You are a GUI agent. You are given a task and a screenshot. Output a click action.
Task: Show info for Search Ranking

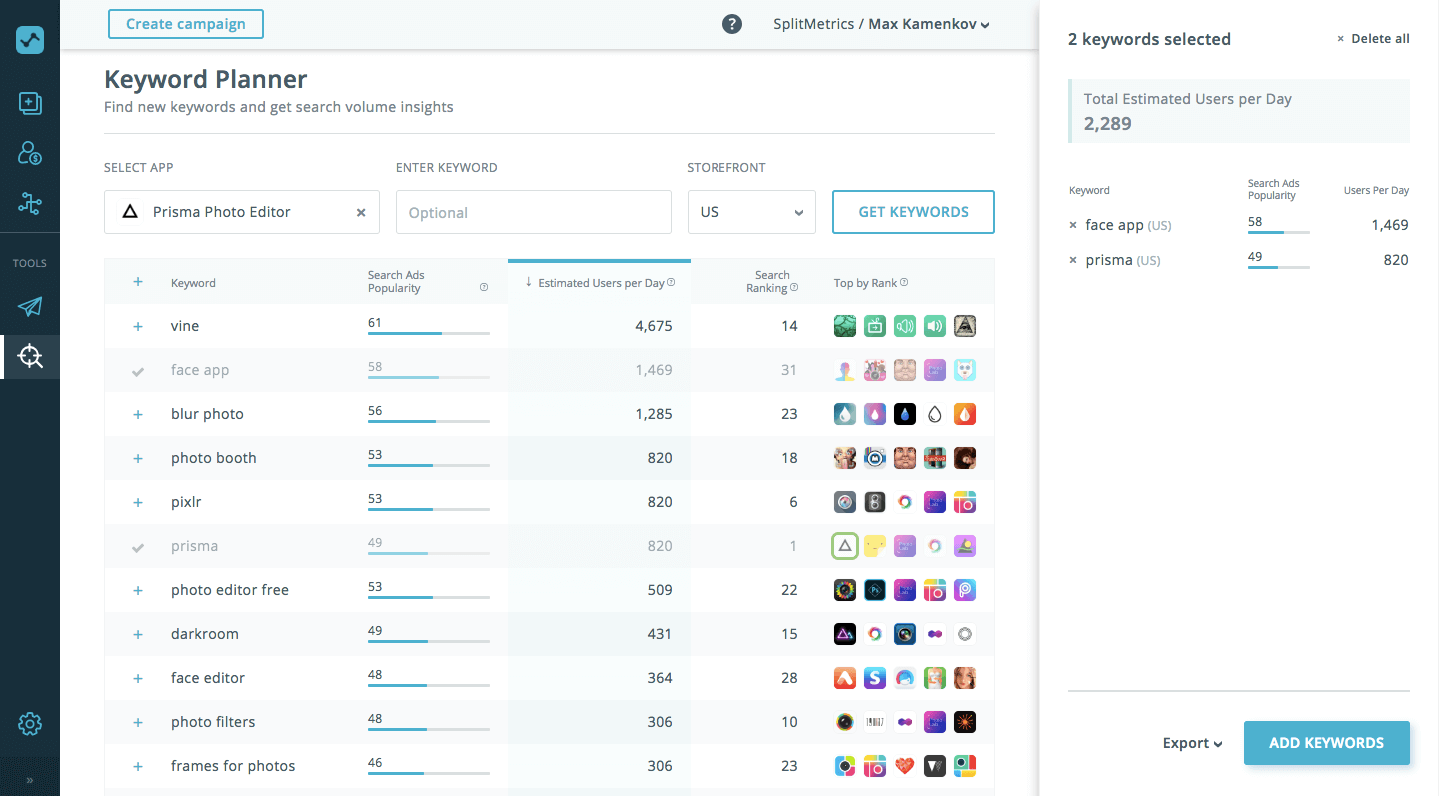[795, 288]
